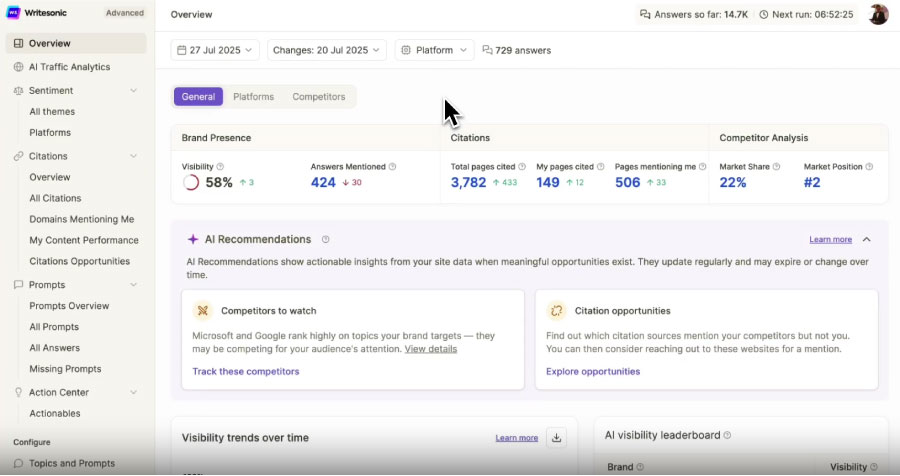Screen dimensions: 900x476
Task: Click the Track these competitors link
Action: point(245,371)
